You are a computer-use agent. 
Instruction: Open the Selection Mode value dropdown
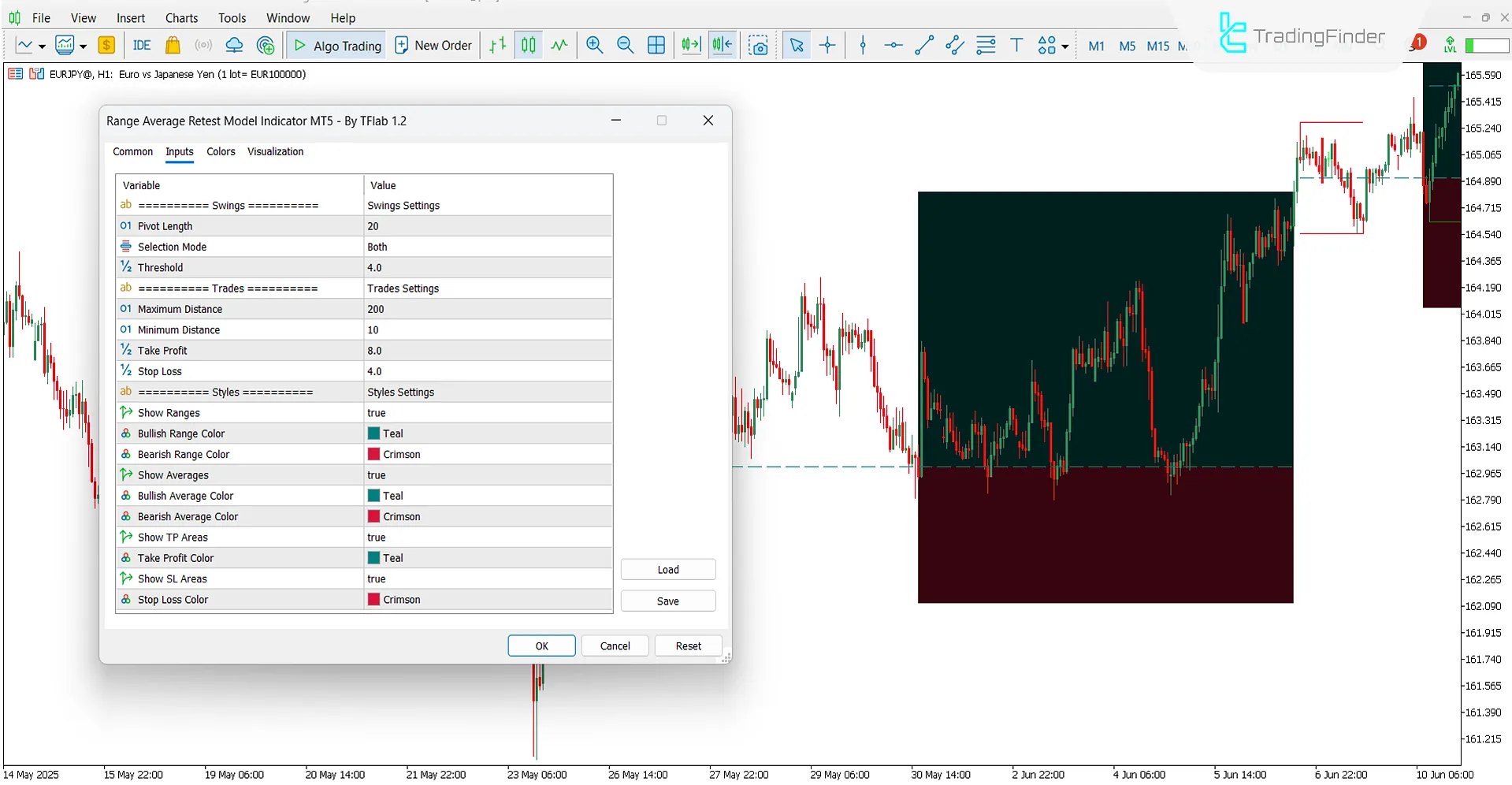coord(487,246)
